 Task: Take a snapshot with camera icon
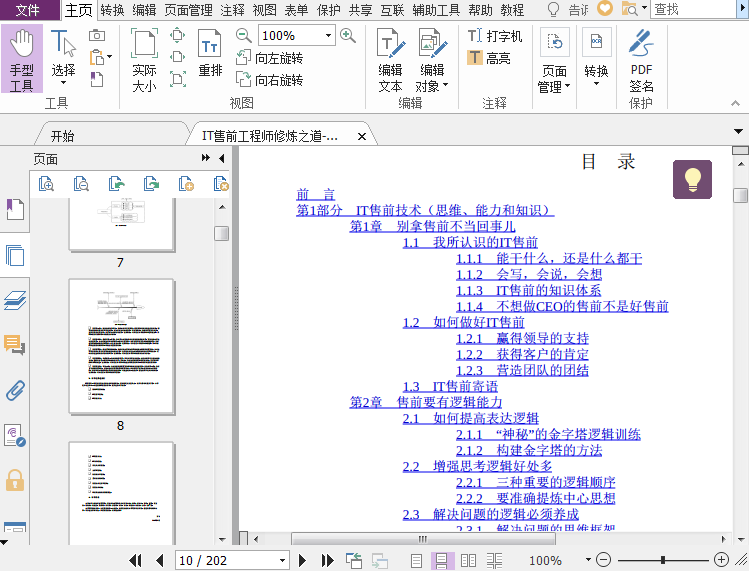97,35
